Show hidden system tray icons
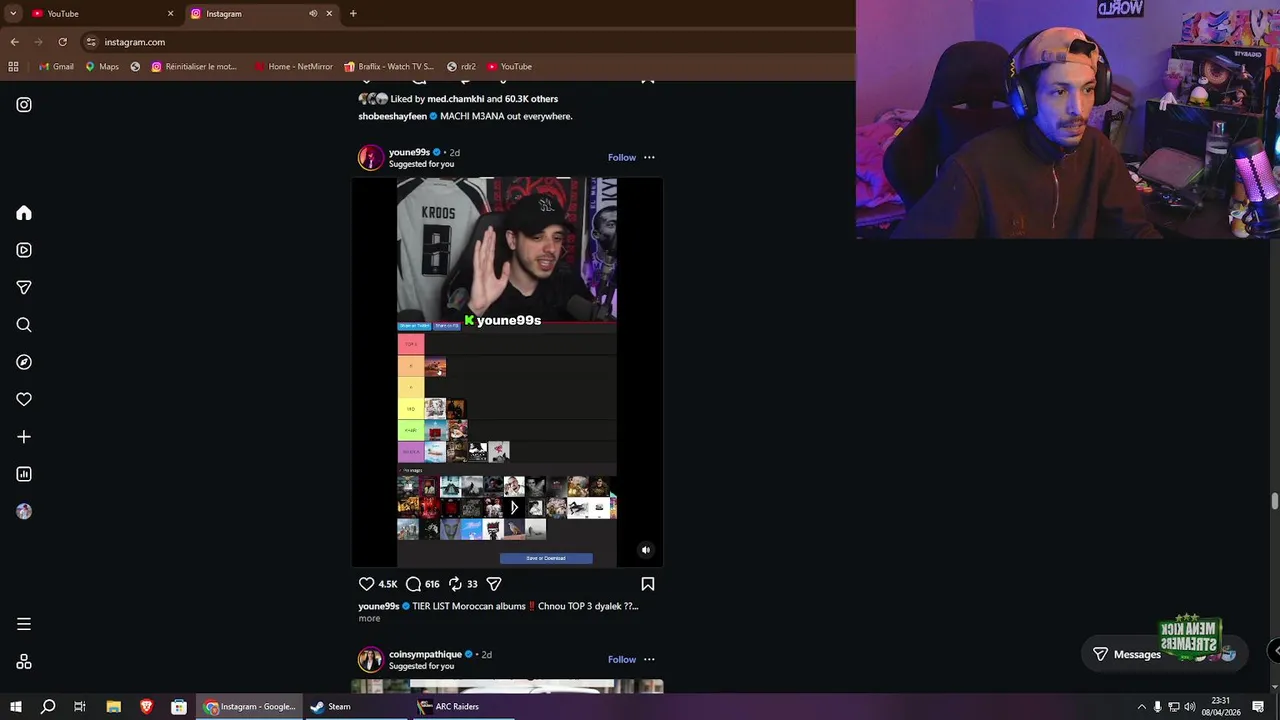Viewport: 1280px width, 720px height. point(1141,707)
